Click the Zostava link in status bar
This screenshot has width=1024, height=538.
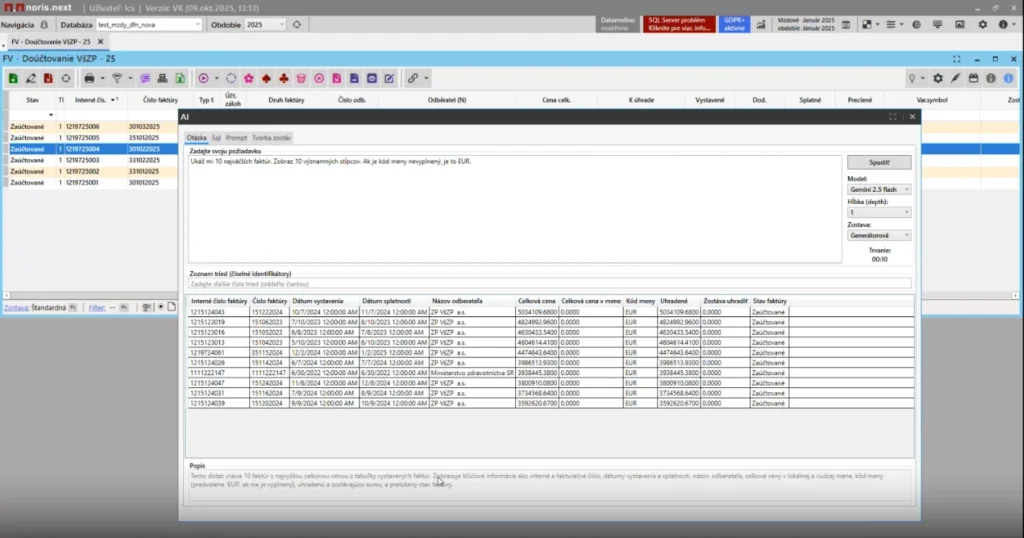tap(15, 308)
